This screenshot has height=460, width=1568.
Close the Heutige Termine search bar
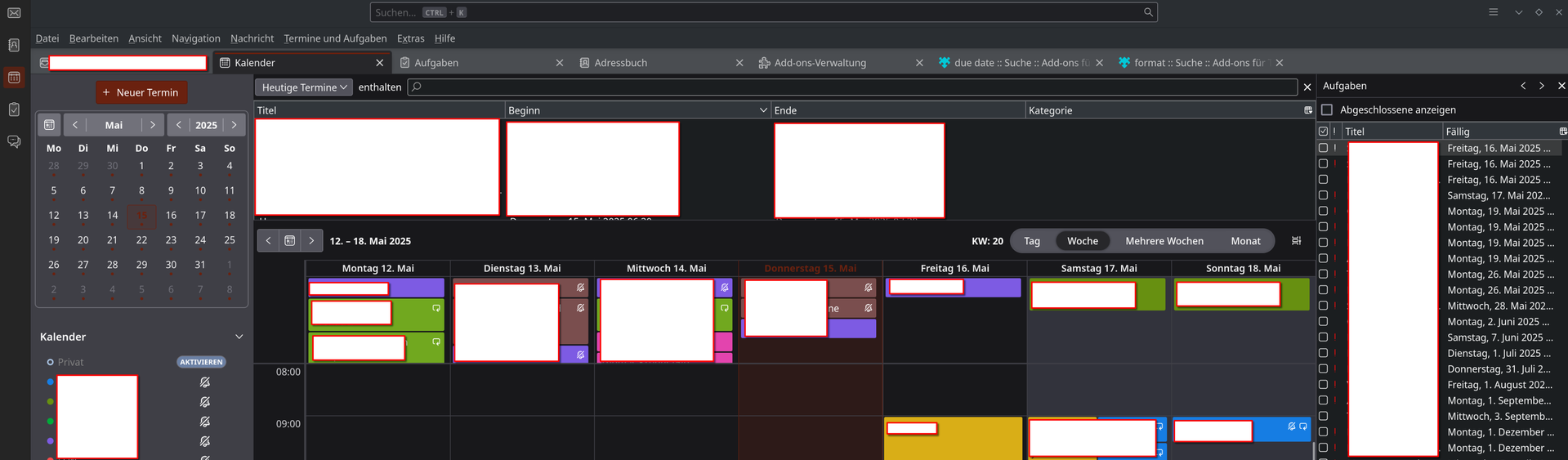pos(1307,87)
